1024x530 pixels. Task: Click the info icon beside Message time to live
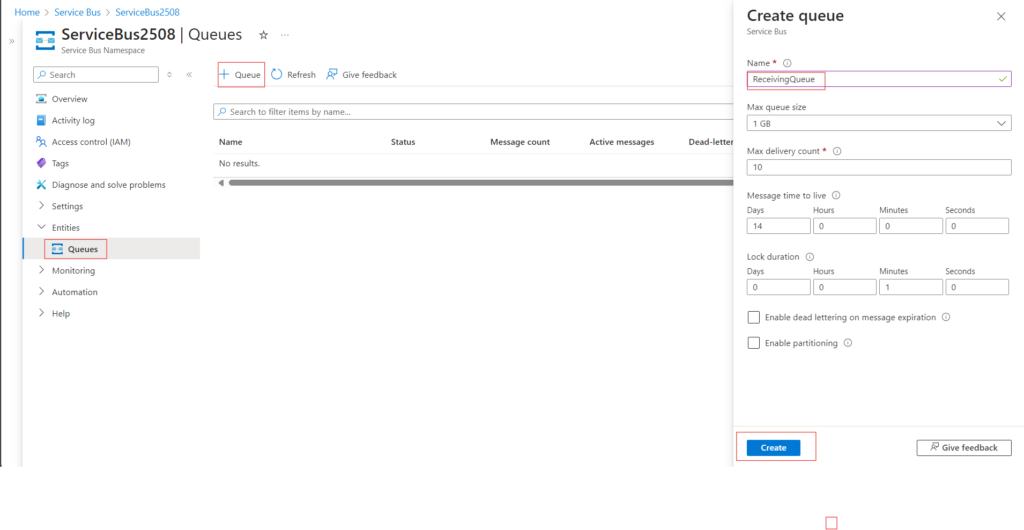click(x=836, y=195)
